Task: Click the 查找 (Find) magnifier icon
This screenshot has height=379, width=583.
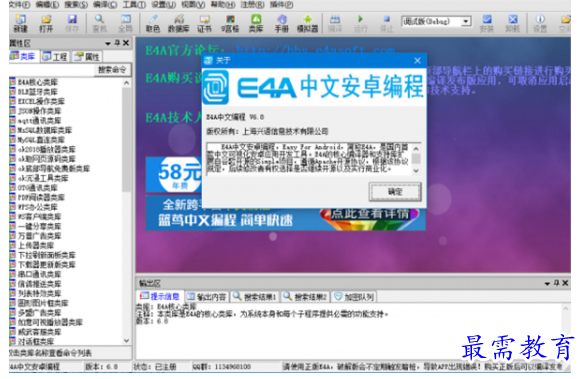Action: (99, 23)
